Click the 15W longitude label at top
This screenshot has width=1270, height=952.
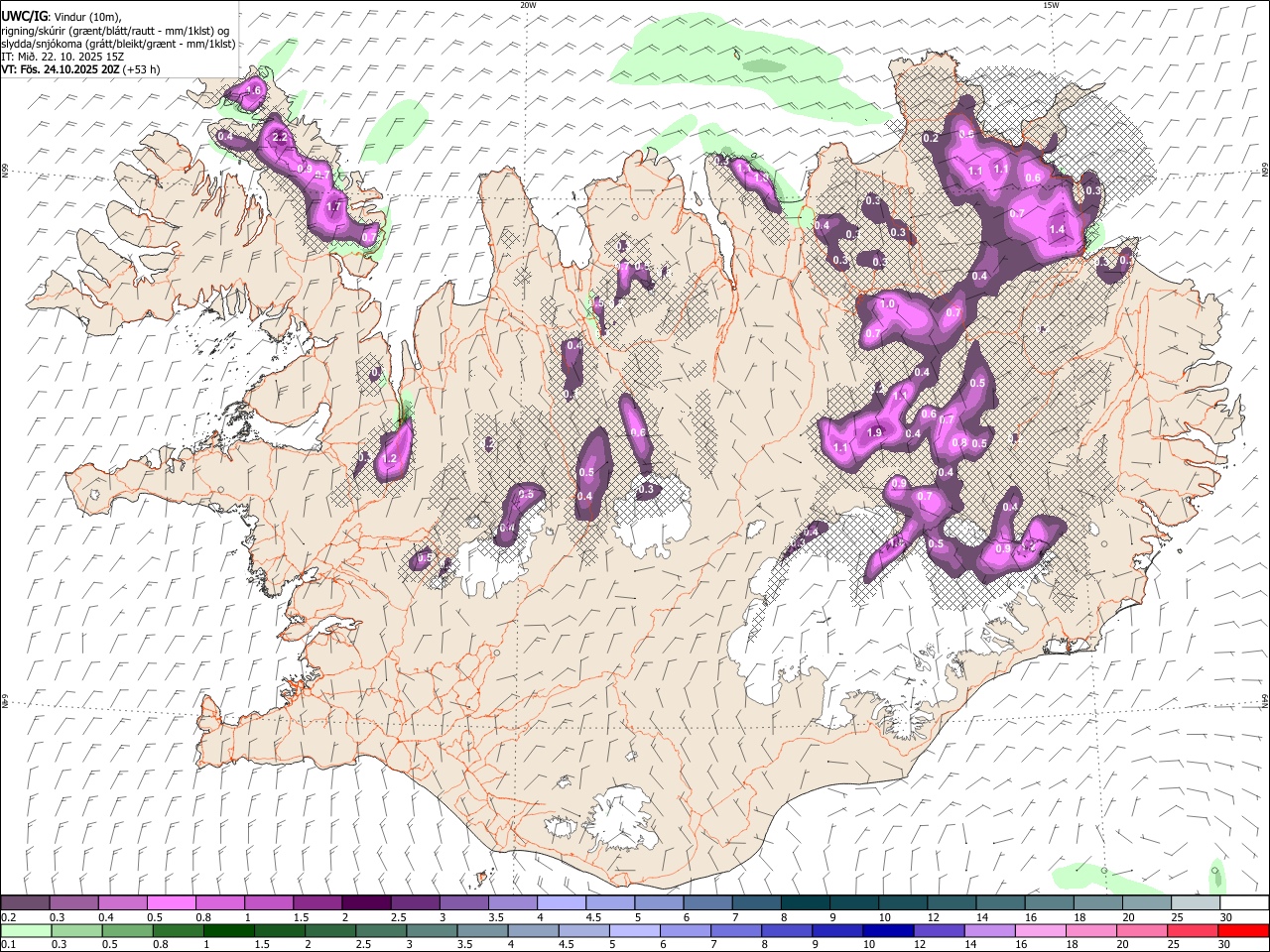[1051, 5]
